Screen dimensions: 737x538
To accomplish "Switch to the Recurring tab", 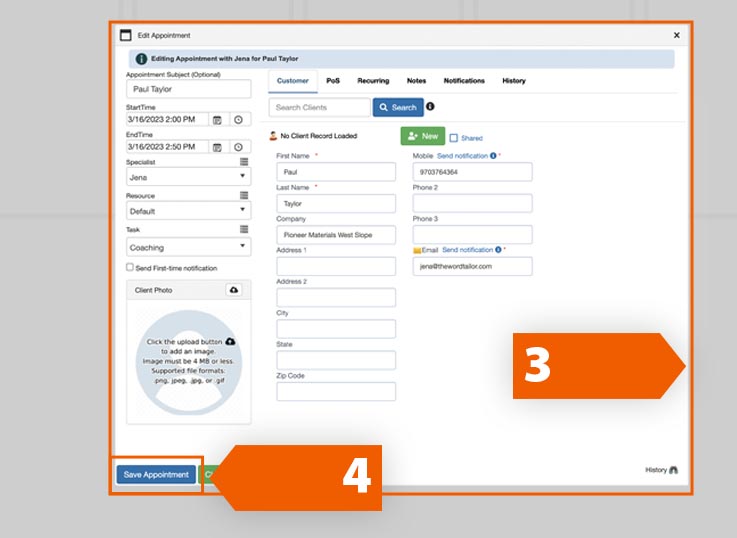I will coord(373,81).
